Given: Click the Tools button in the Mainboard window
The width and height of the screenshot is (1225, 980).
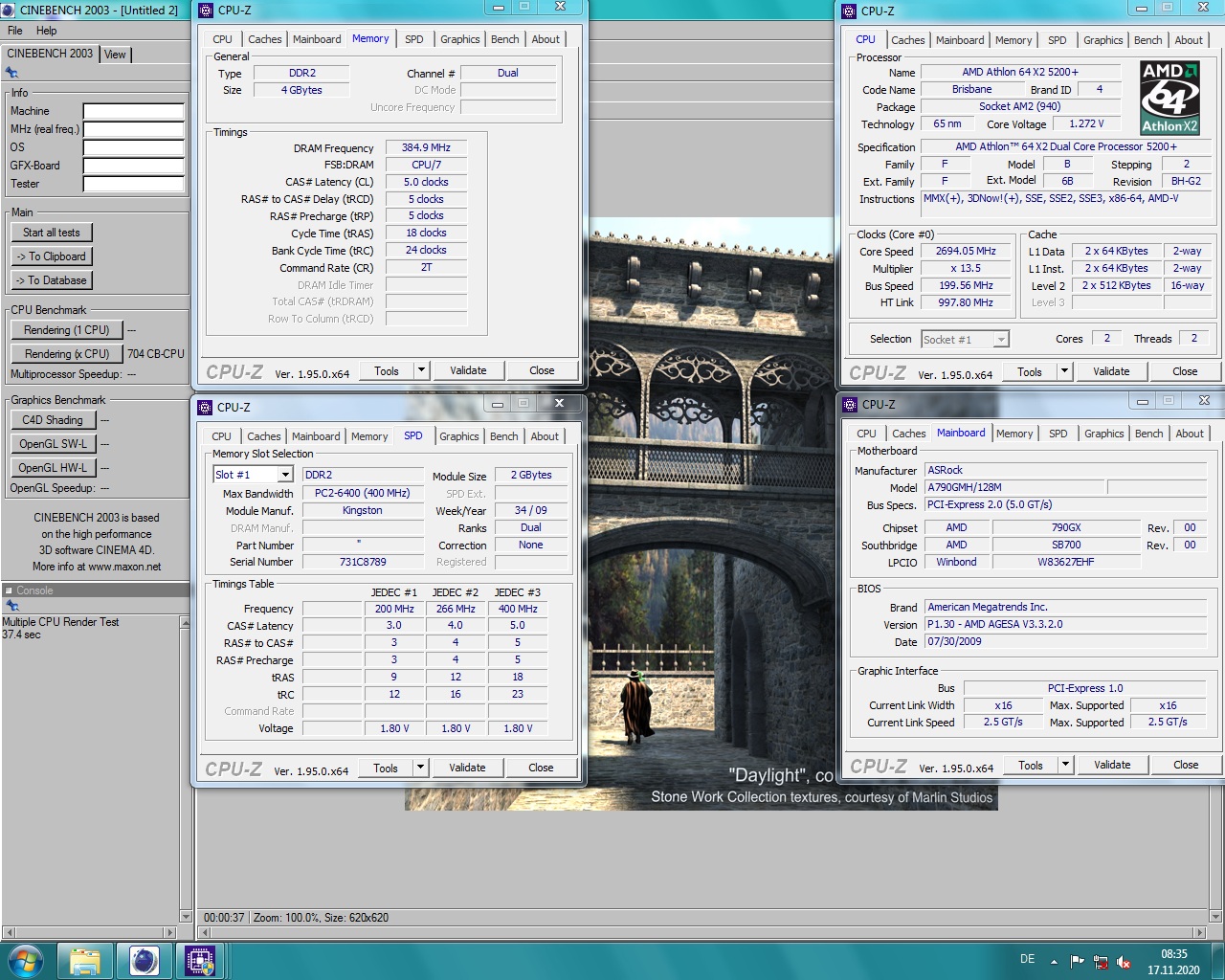Looking at the screenshot, I should point(1031,765).
